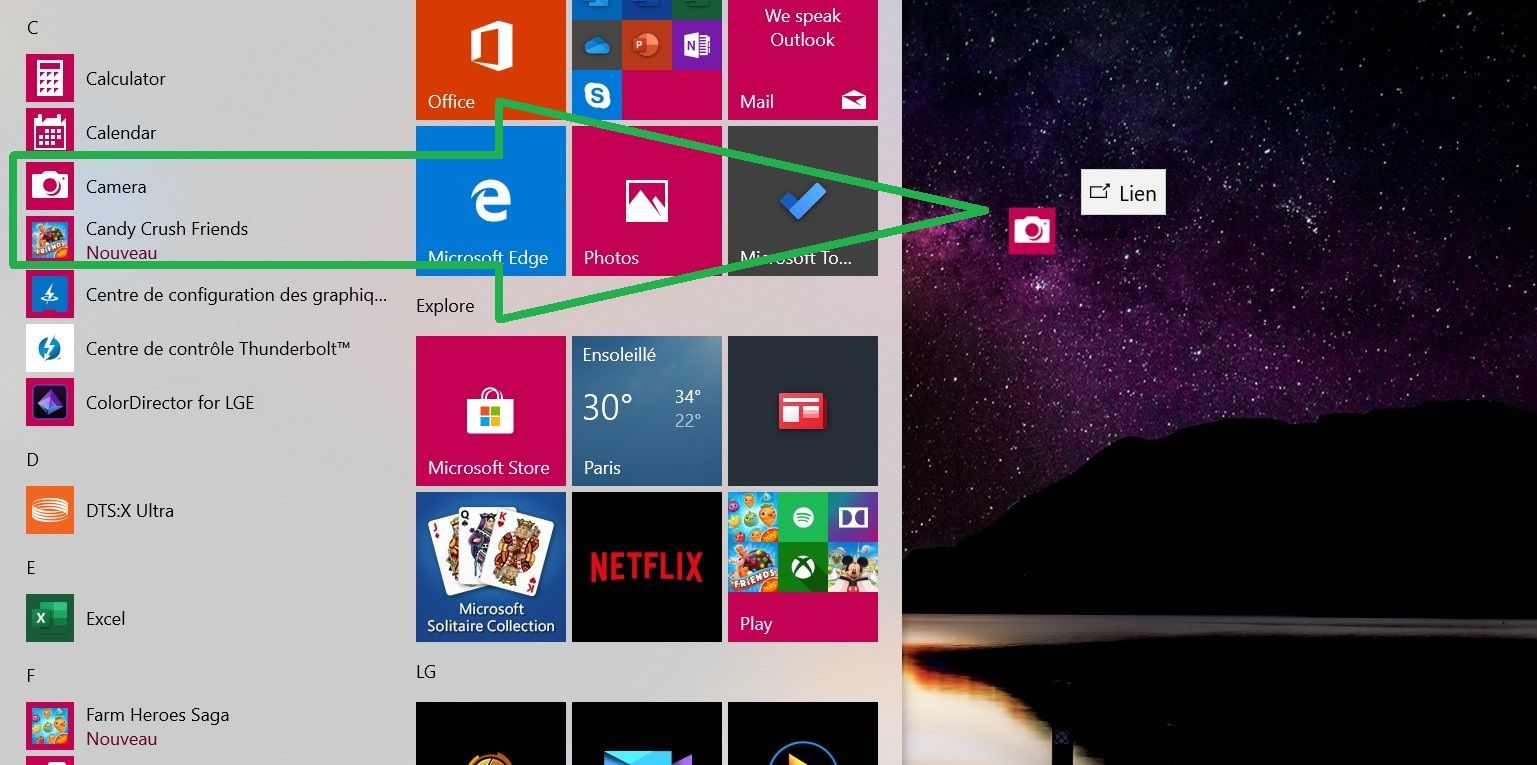
Task: Open Calculator from the app list
Action: (x=125, y=79)
